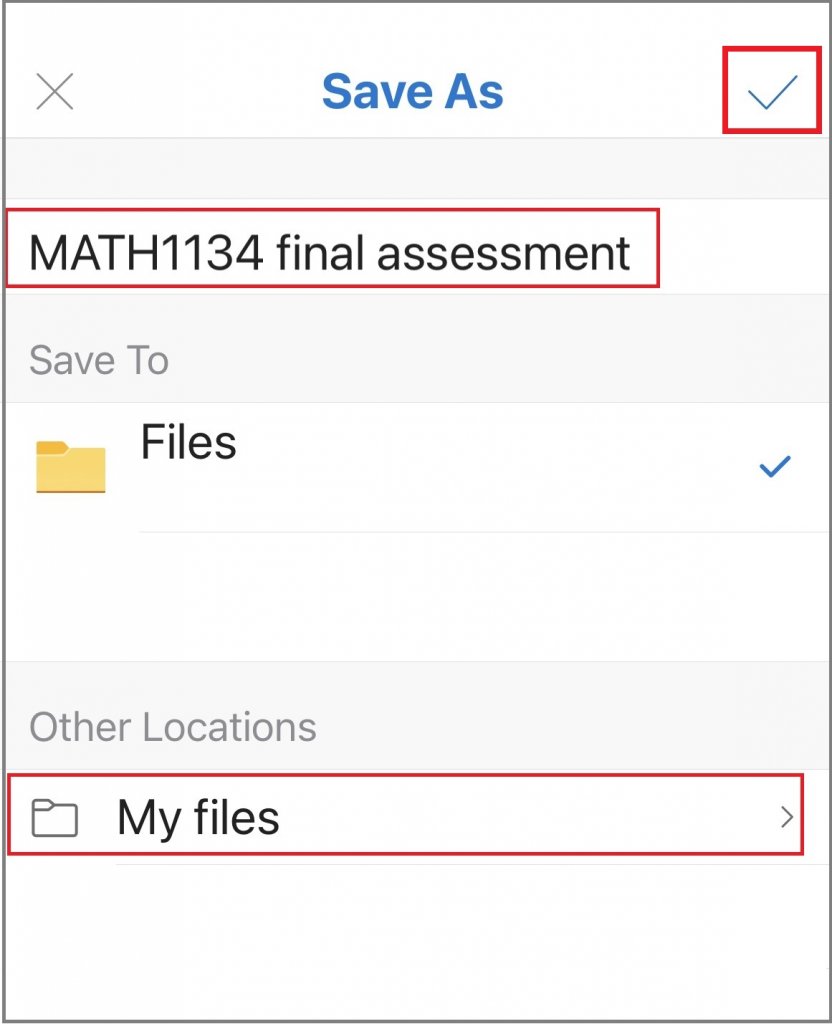
Task: Tap the "Files" label text
Action: pos(188,442)
